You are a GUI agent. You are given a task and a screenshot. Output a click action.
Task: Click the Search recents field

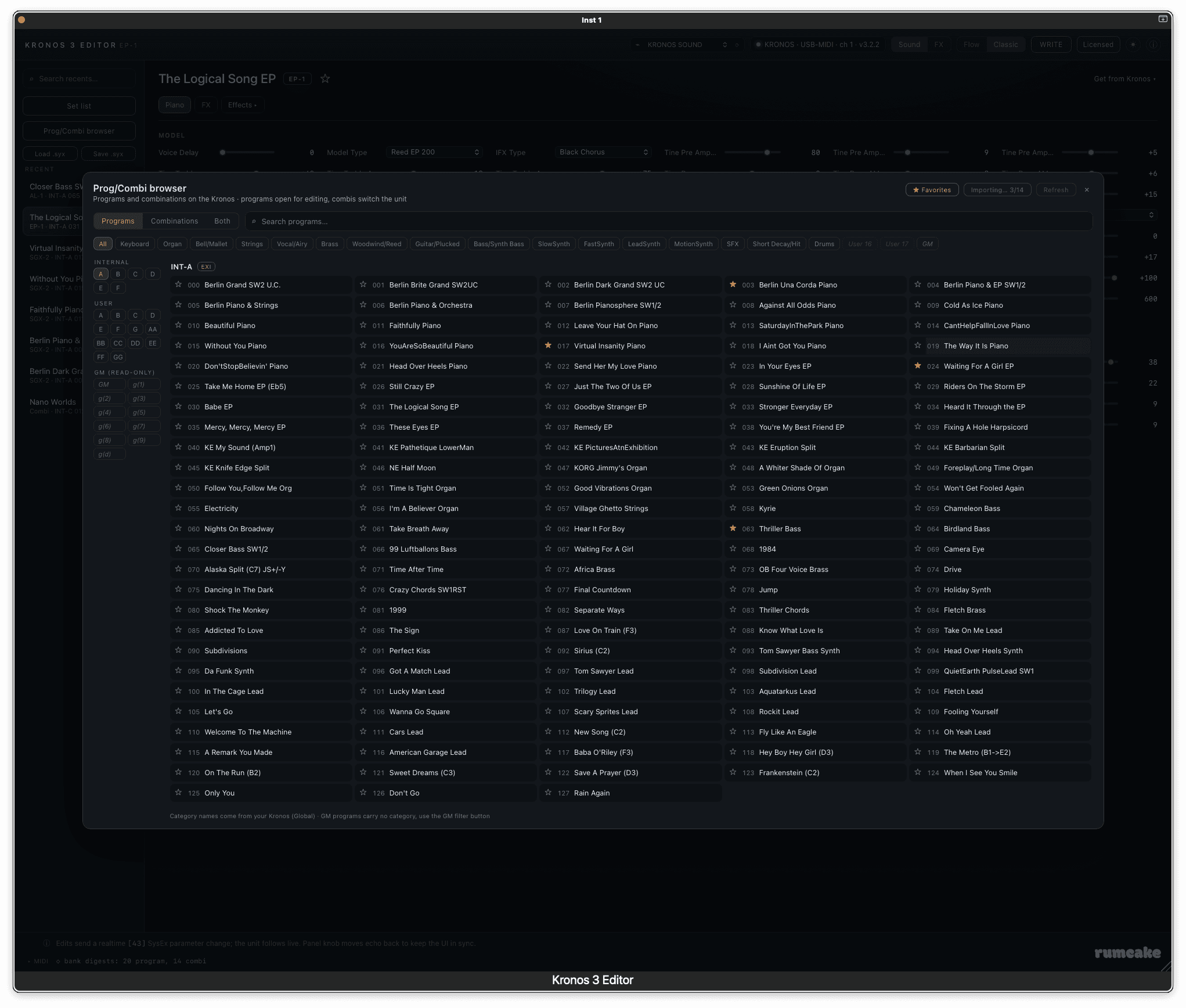tap(79, 79)
